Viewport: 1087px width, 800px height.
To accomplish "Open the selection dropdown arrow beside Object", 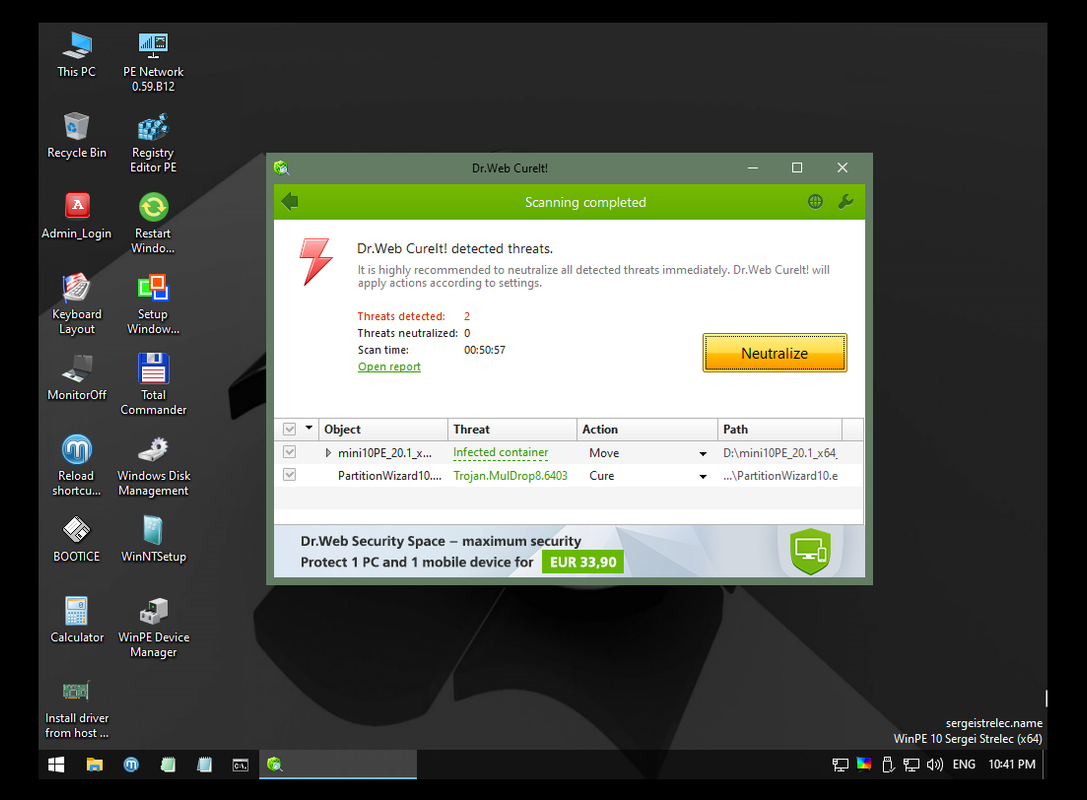I will click(x=309, y=428).
